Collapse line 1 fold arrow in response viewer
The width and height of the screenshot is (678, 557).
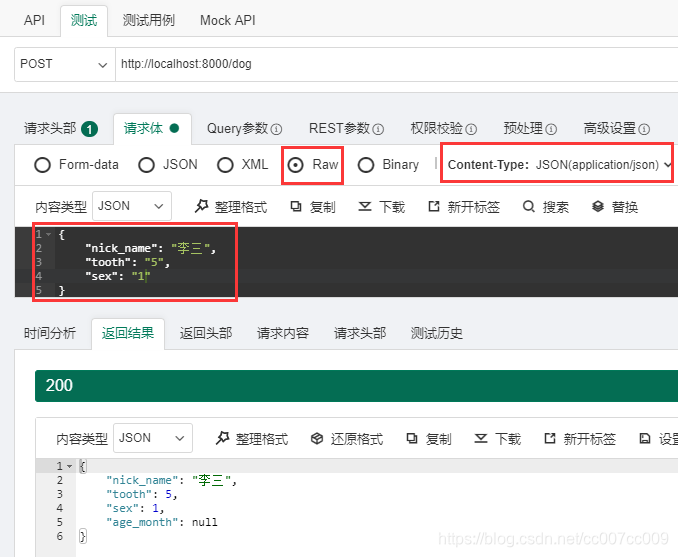coord(70,466)
